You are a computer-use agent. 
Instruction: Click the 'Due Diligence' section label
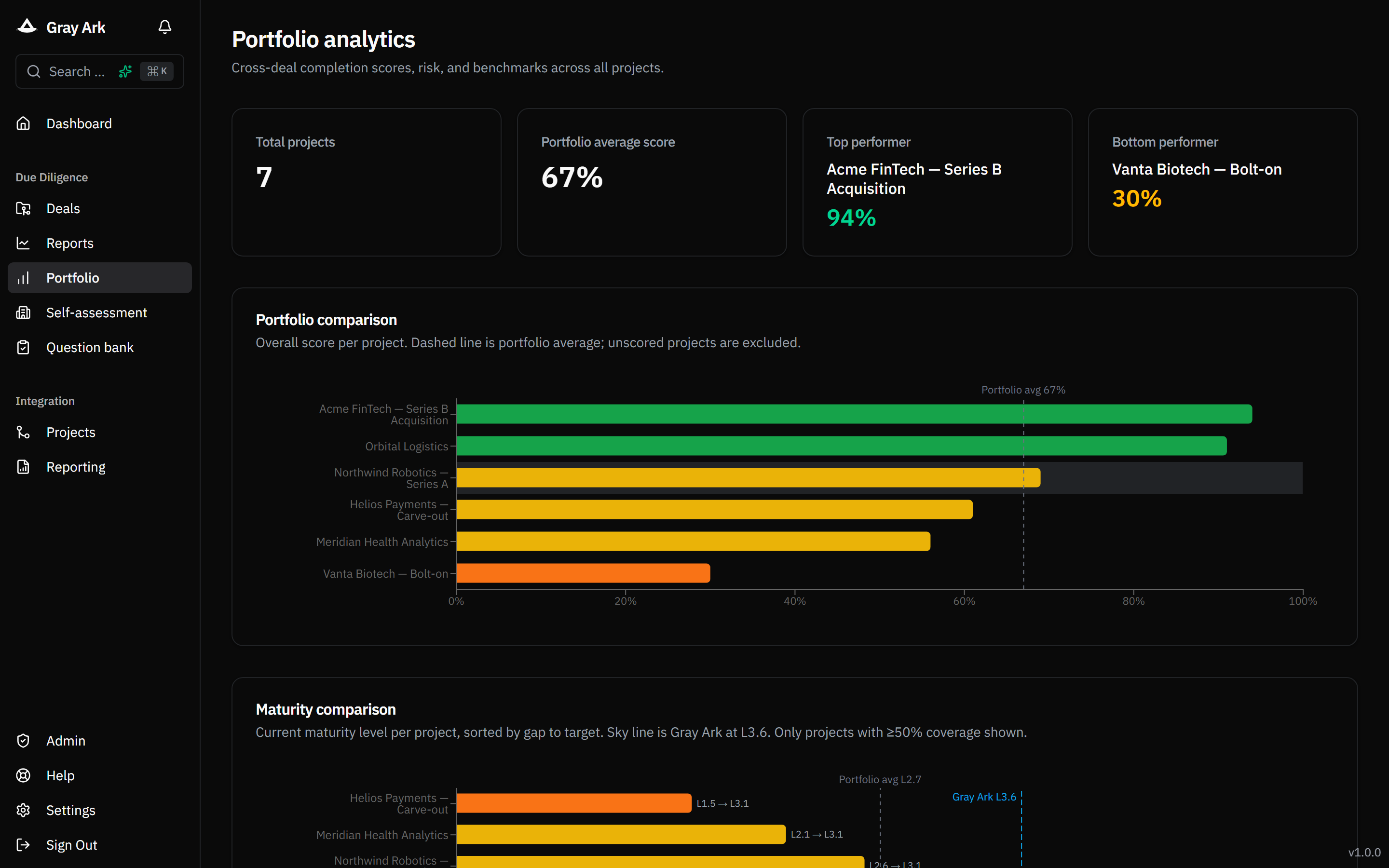(x=52, y=177)
